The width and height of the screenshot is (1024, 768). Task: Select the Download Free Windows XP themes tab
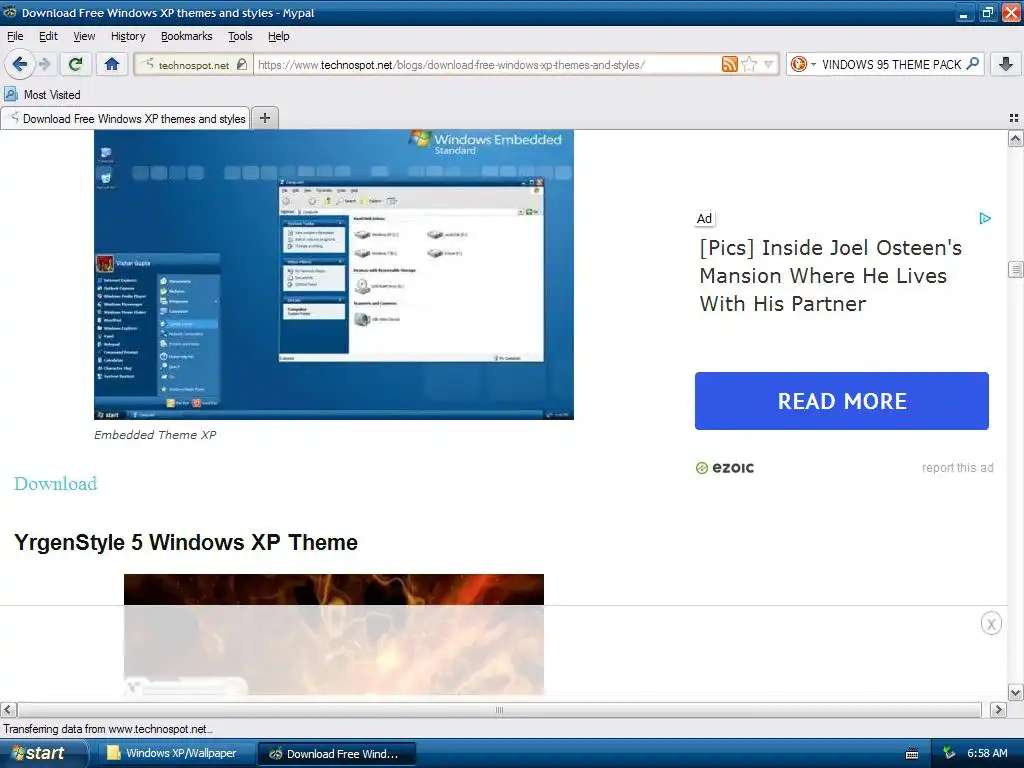coord(125,118)
